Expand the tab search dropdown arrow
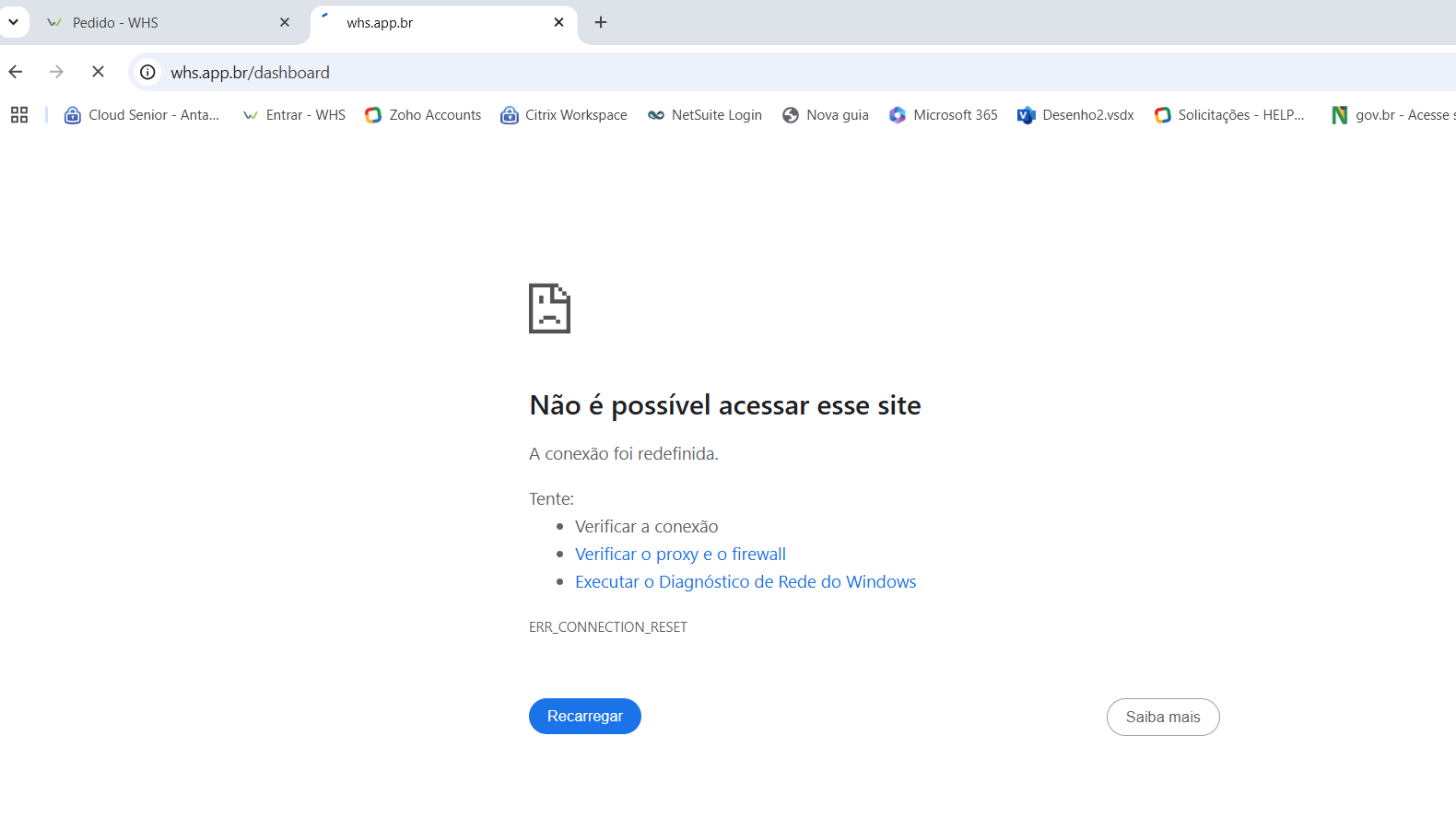 coord(14,22)
